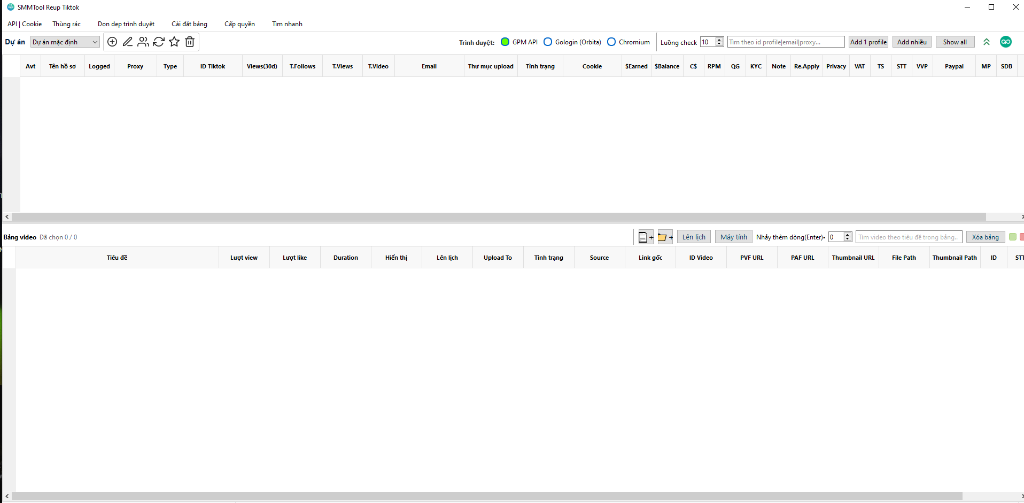Click the refresh arrows icon

[x=159, y=42]
